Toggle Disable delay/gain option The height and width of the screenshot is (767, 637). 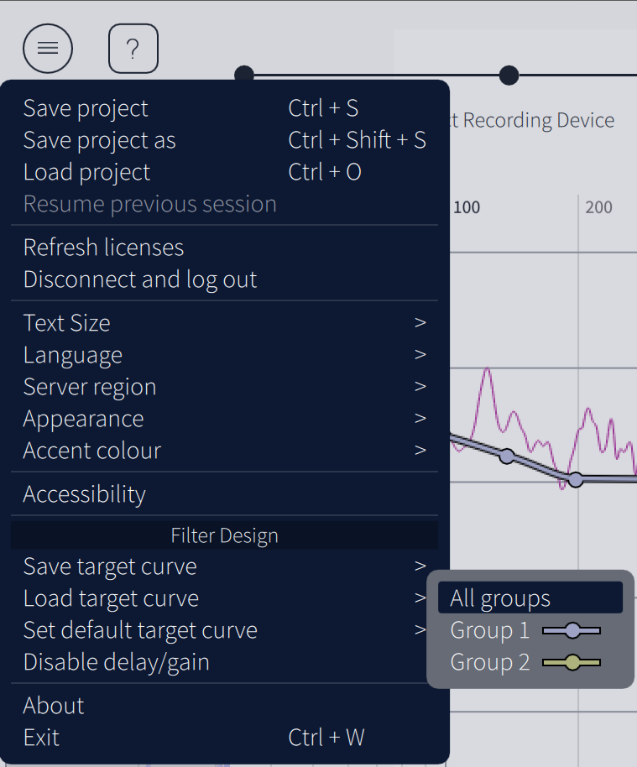pos(116,662)
